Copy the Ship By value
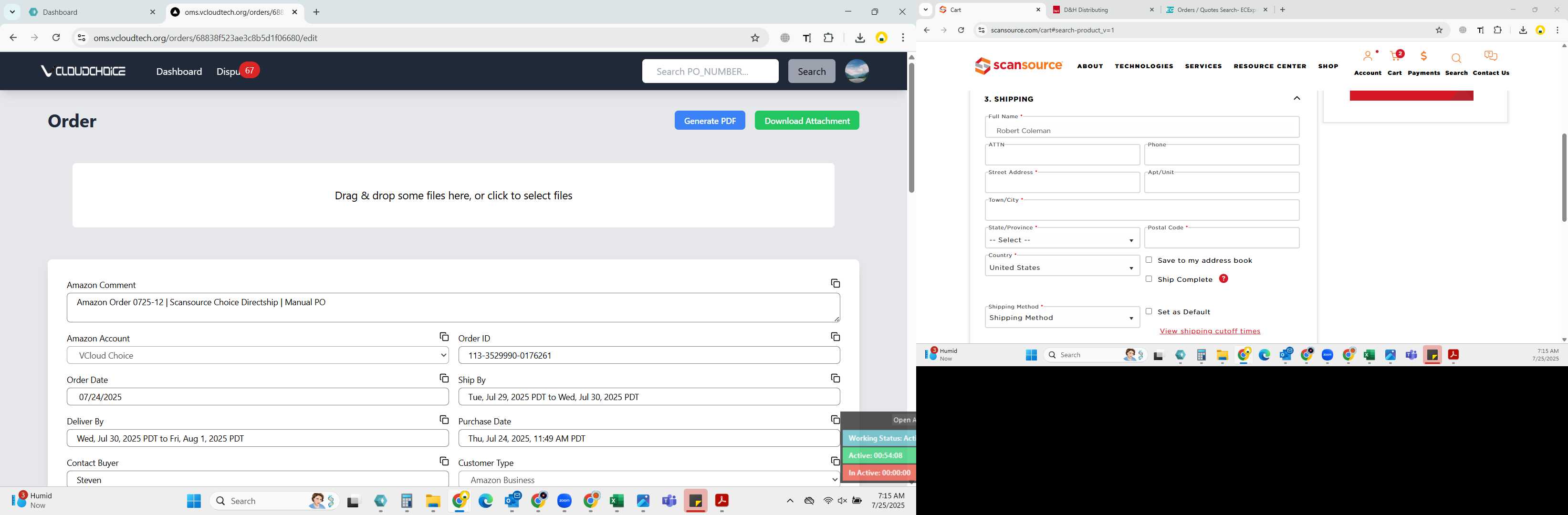This screenshot has width=1568, height=515. tap(835, 378)
